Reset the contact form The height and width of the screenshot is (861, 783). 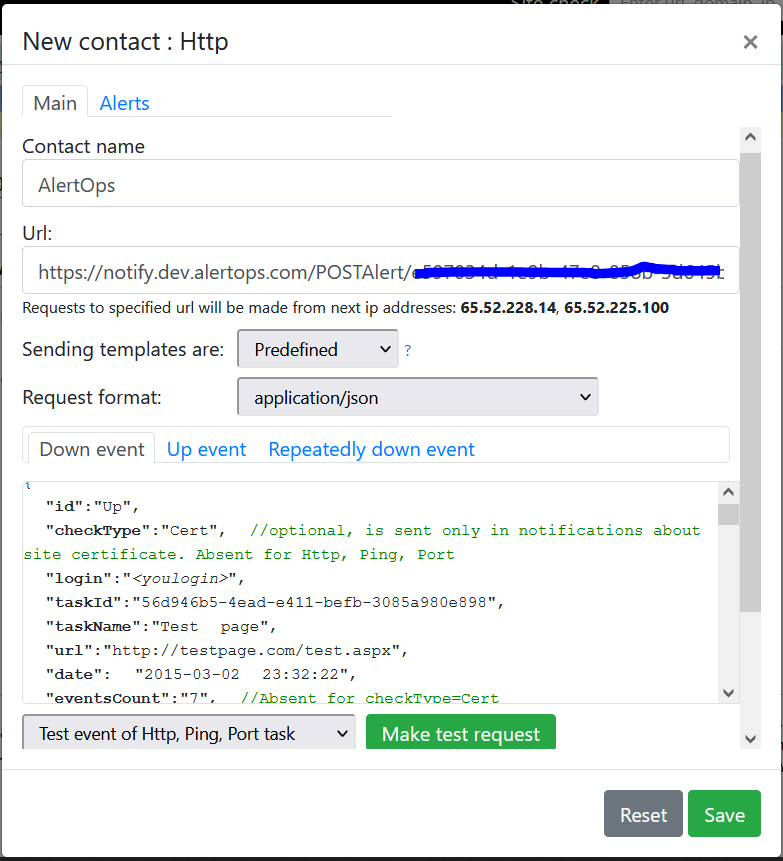(643, 814)
